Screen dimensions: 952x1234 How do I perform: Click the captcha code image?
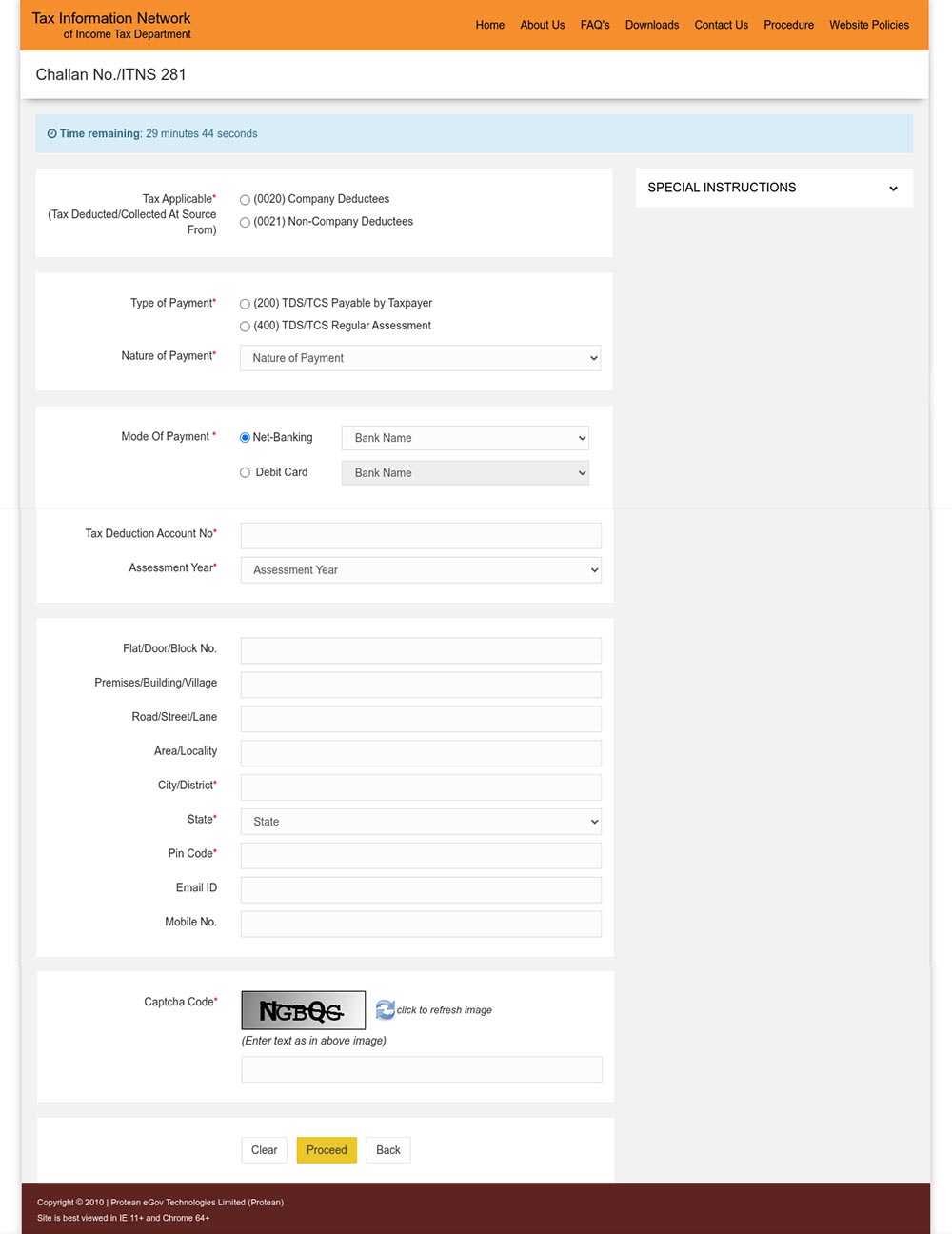point(303,1010)
